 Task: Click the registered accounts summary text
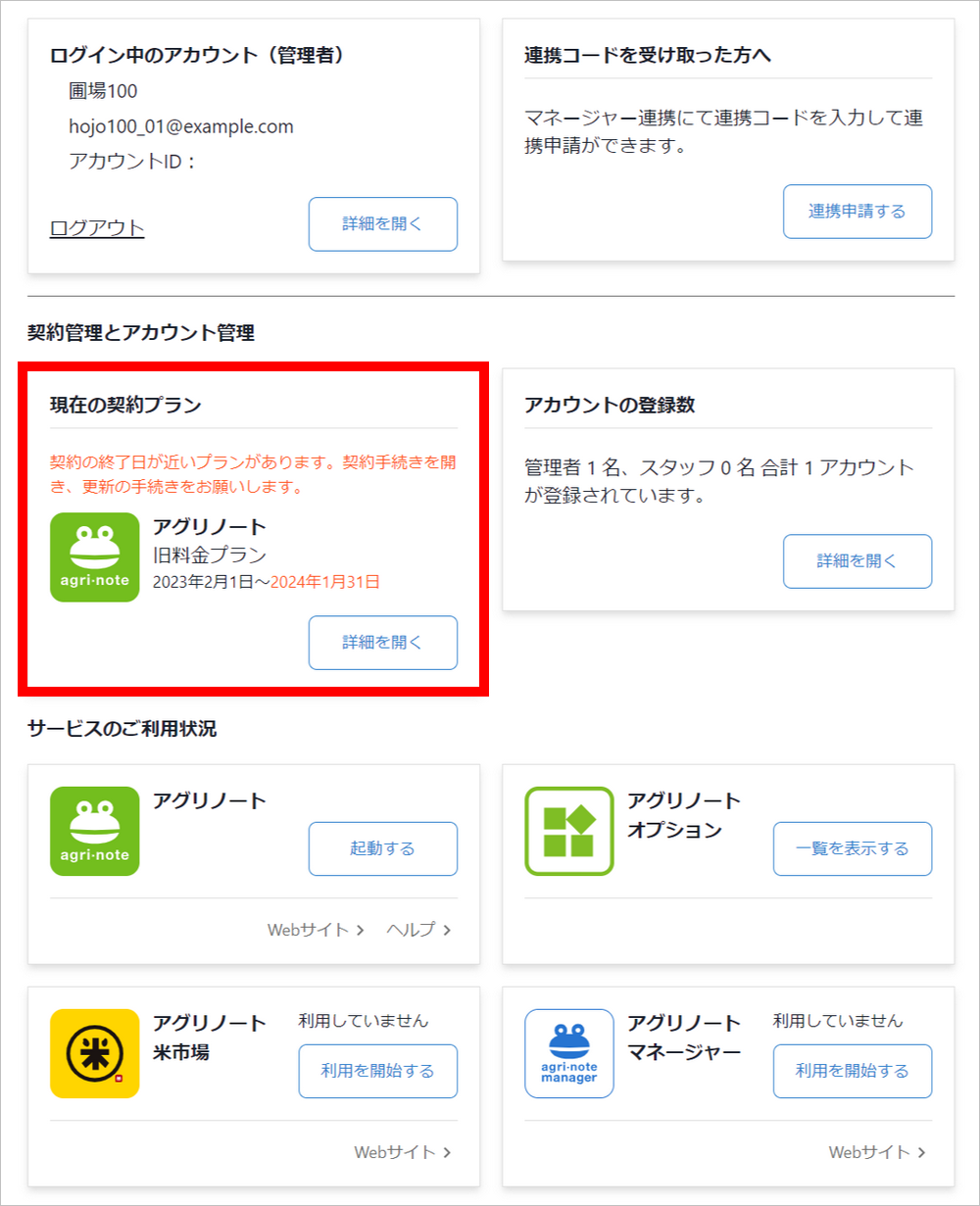(x=719, y=481)
